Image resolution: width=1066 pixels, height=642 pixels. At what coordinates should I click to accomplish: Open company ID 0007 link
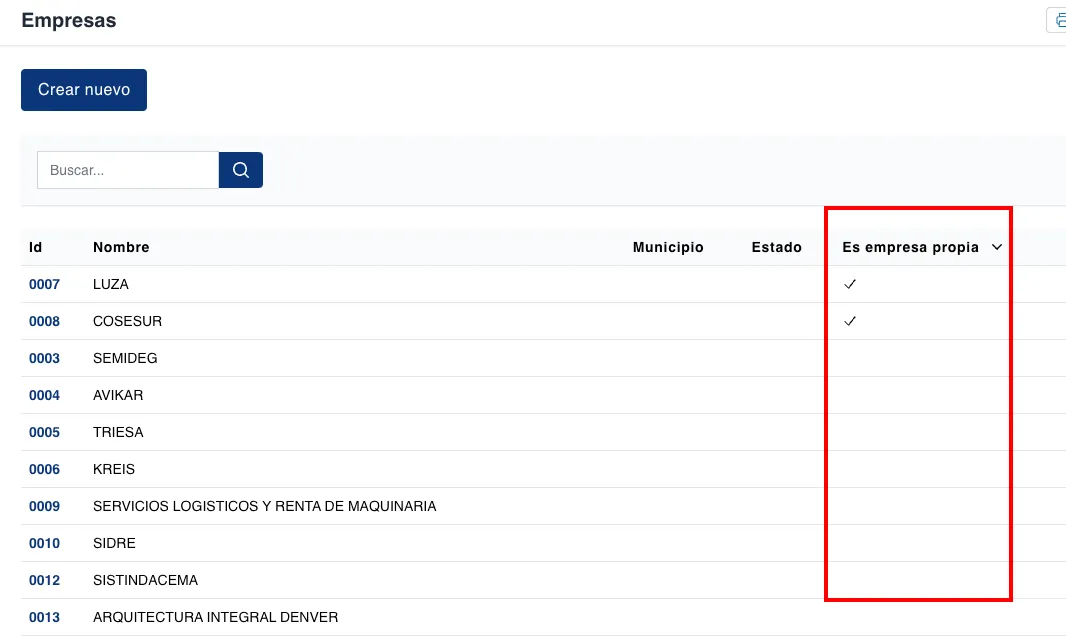tap(44, 284)
